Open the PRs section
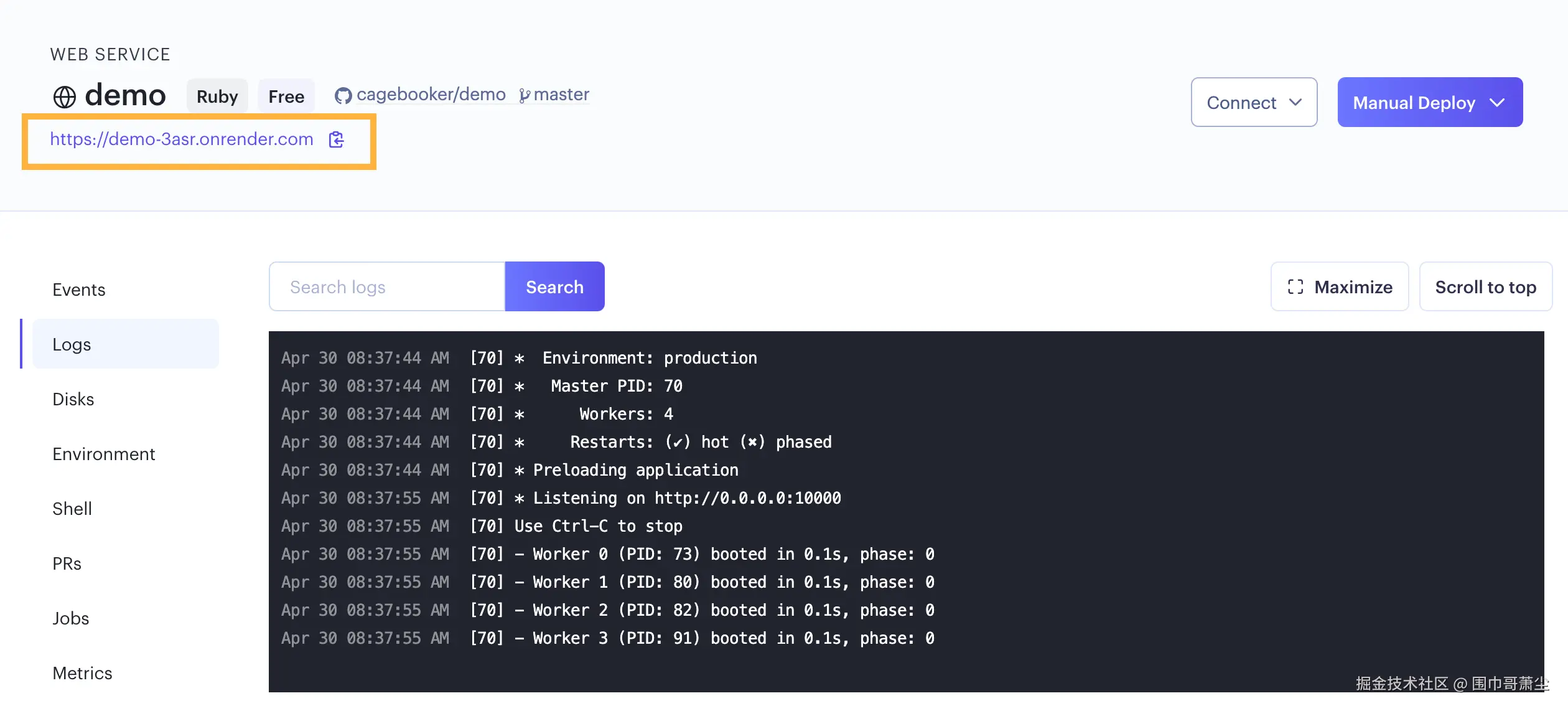The height and width of the screenshot is (711, 1568). (x=67, y=563)
